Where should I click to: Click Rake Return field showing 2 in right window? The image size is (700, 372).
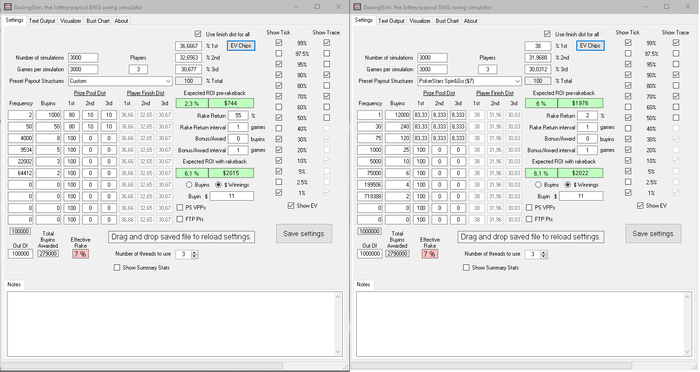point(587,116)
